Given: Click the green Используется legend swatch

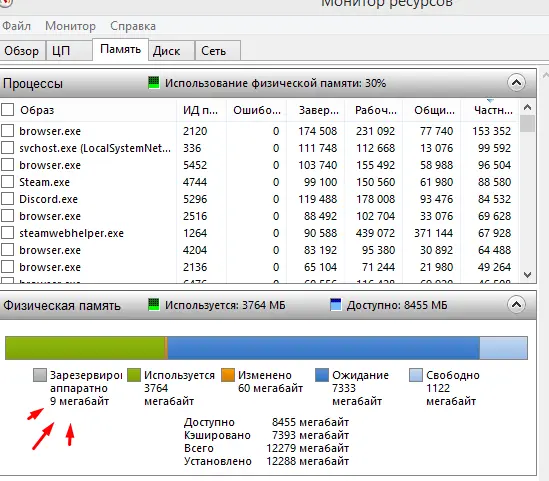Looking at the screenshot, I should pyautogui.click(x=134, y=375).
